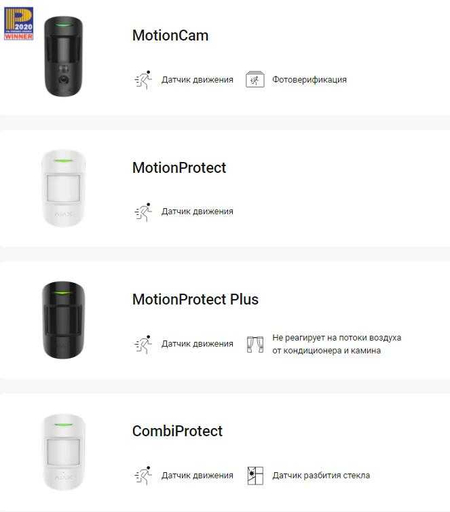The height and width of the screenshot is (512, 450).
Task: Open the MotionProtect Plus product title
Action: click(195, 299)
